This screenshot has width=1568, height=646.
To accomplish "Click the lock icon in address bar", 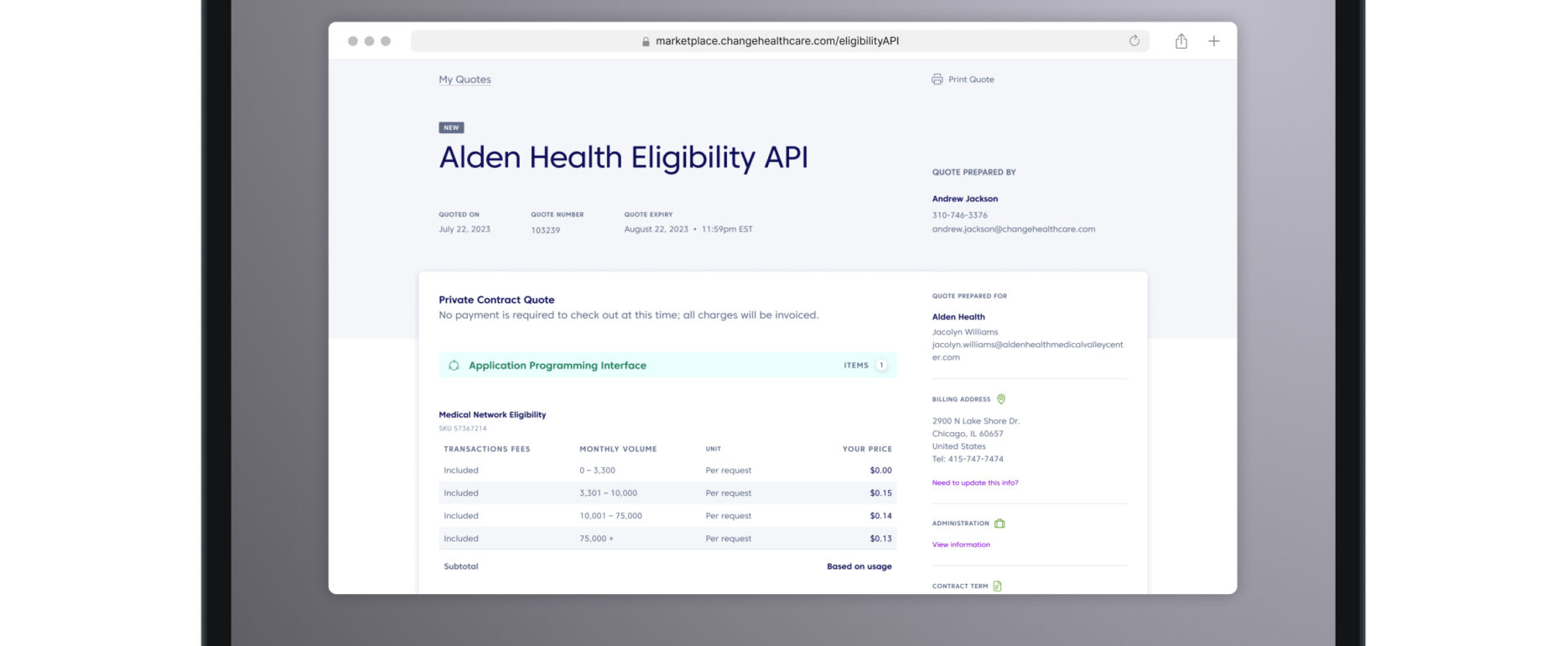I will click(646, 41).
